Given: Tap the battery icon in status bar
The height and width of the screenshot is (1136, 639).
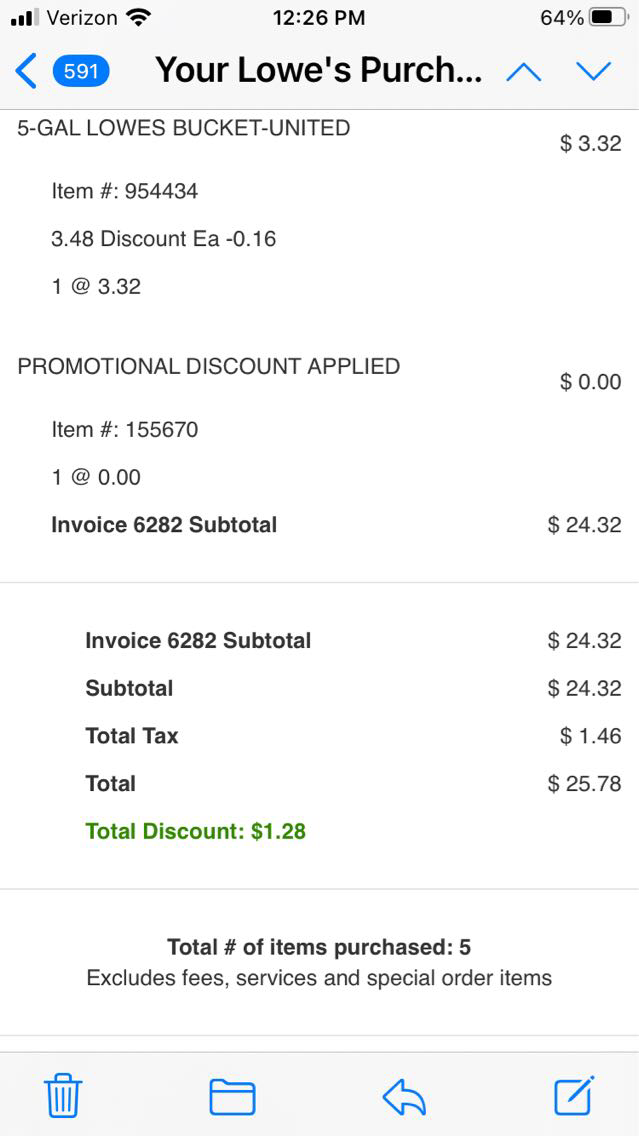Looking at the screenshot, I should (608, 18).
